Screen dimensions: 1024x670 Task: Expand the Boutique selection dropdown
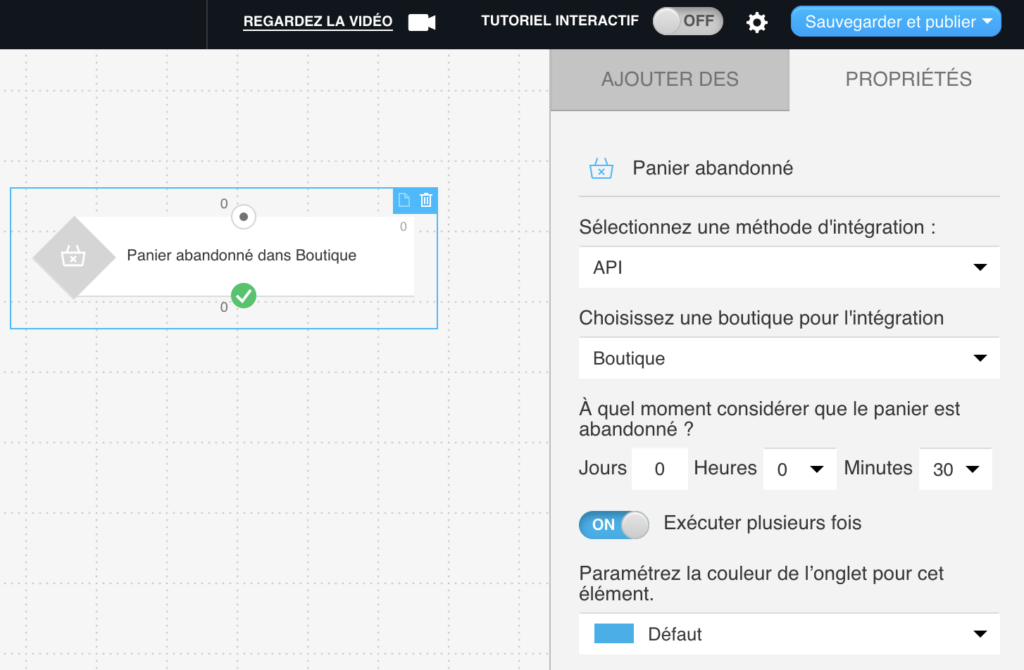[789, 358]
